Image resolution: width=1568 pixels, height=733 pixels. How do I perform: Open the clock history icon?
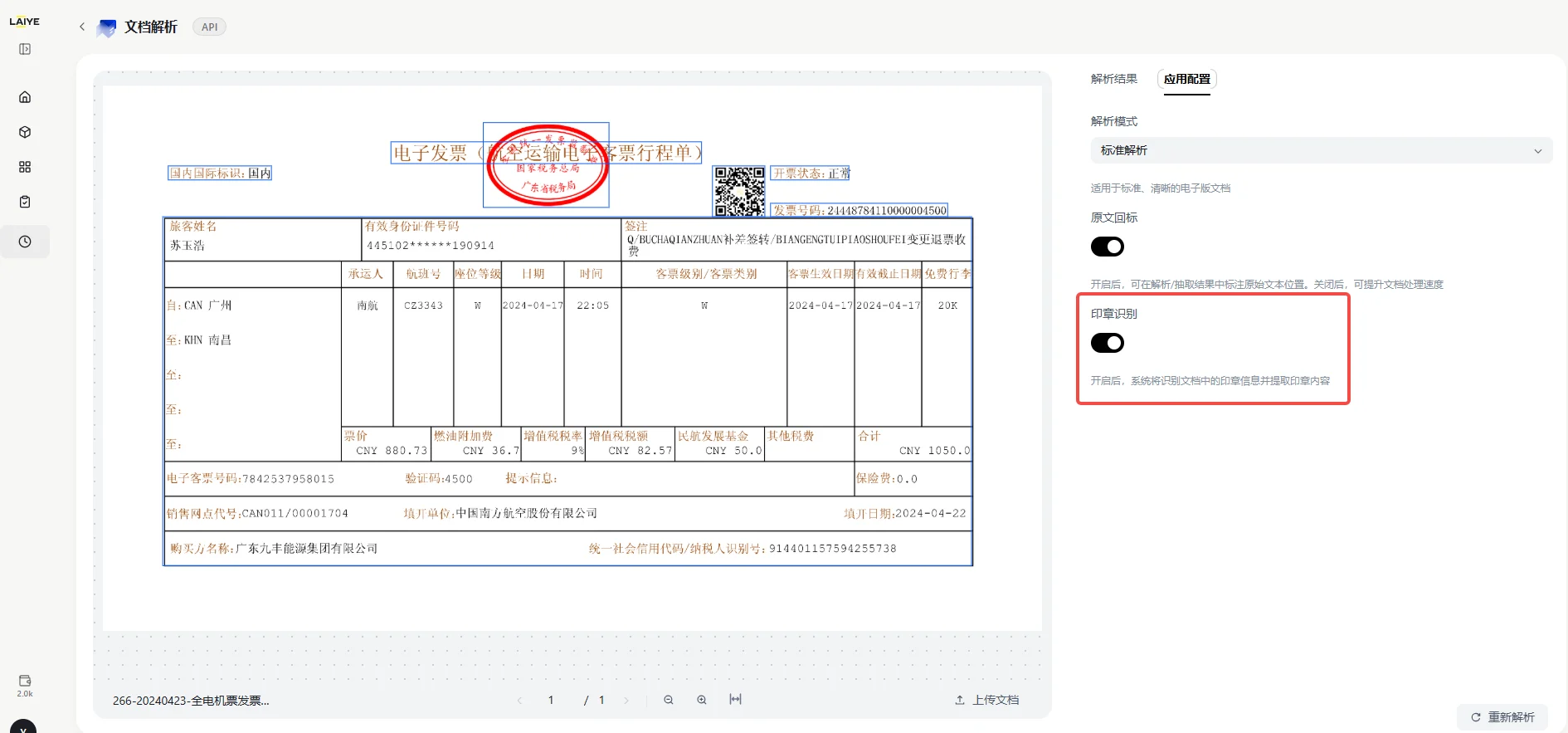tap(25, 242)
